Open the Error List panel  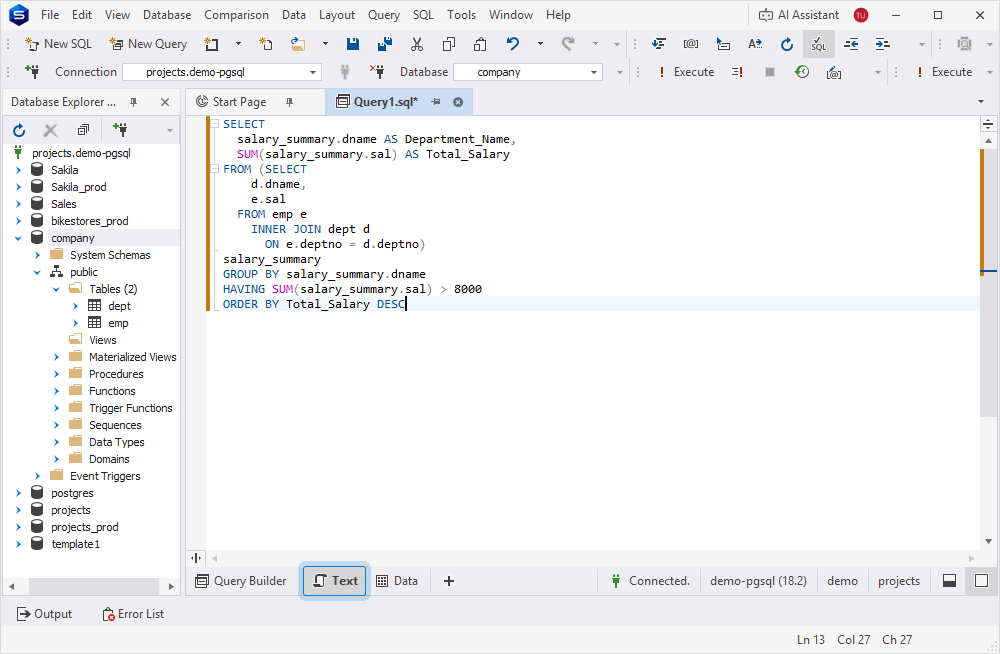pyautogui.click(x=133, y=614)
